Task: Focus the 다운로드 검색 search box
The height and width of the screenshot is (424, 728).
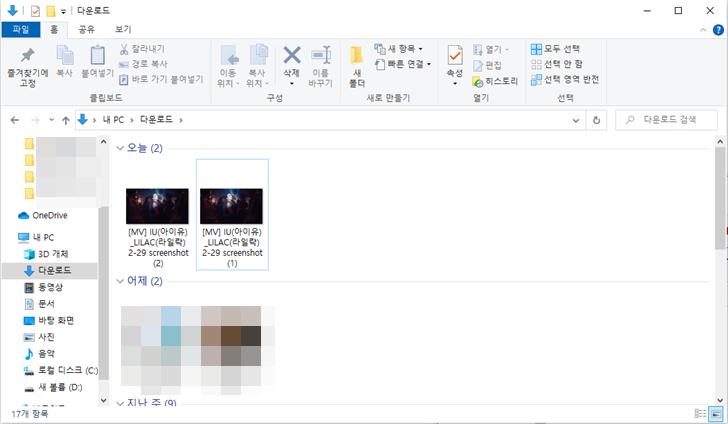Action: pos(666,120)
